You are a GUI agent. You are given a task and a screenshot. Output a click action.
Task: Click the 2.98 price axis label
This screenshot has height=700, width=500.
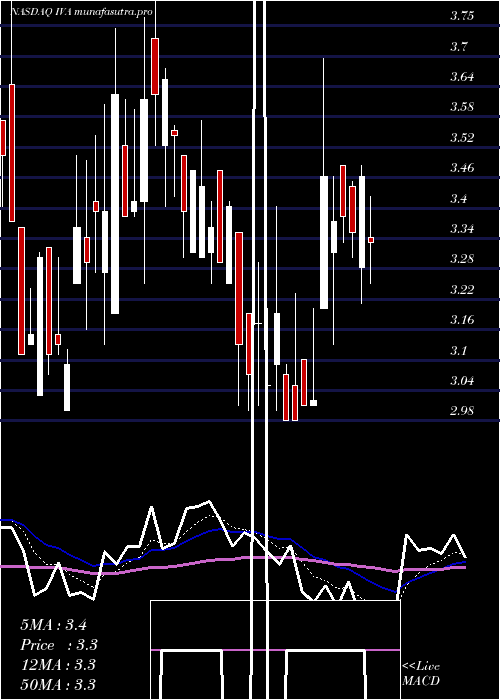(462, 412)
